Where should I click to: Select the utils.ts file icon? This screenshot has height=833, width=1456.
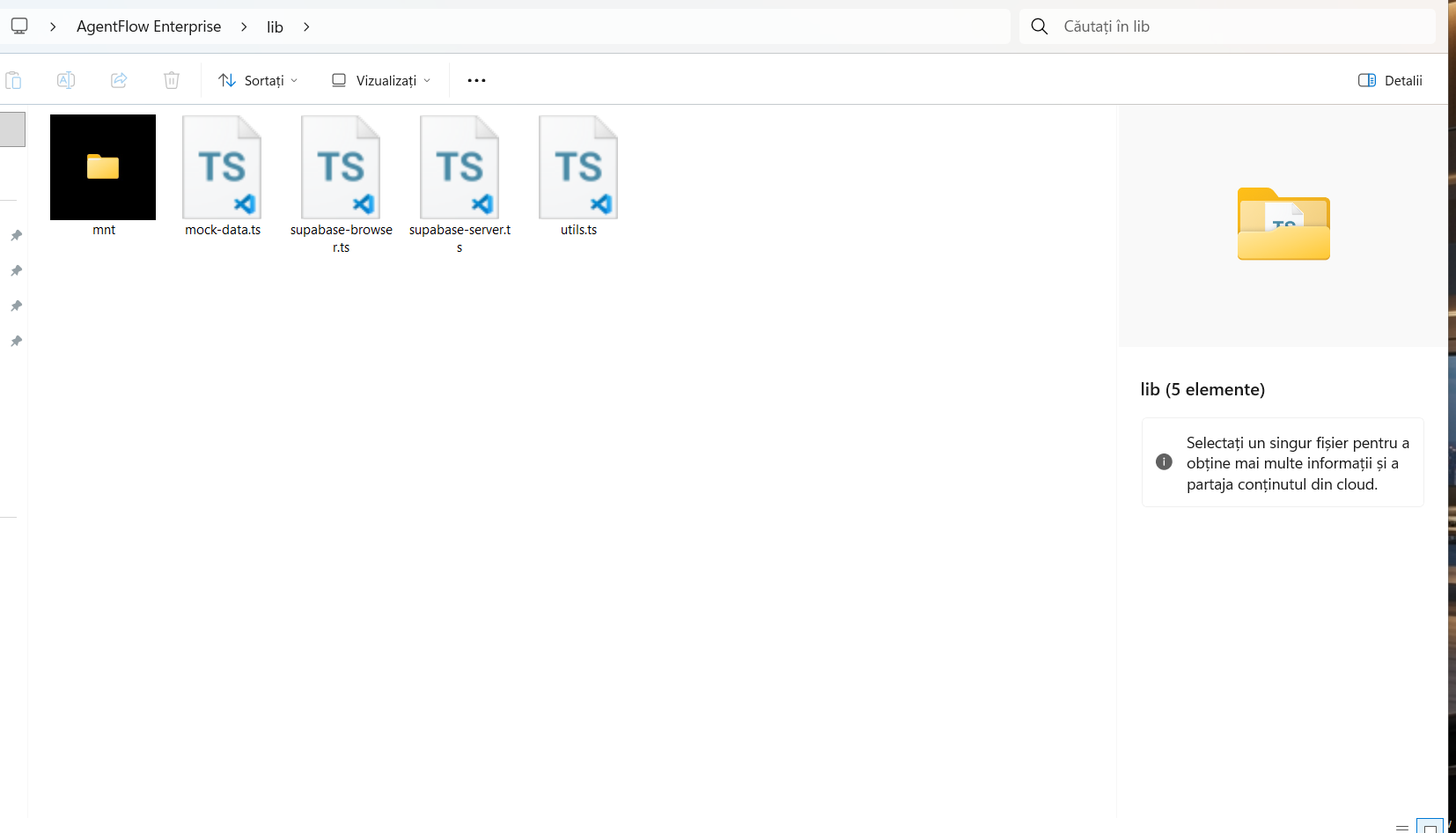pyautogui.click(x=578, y=167)
